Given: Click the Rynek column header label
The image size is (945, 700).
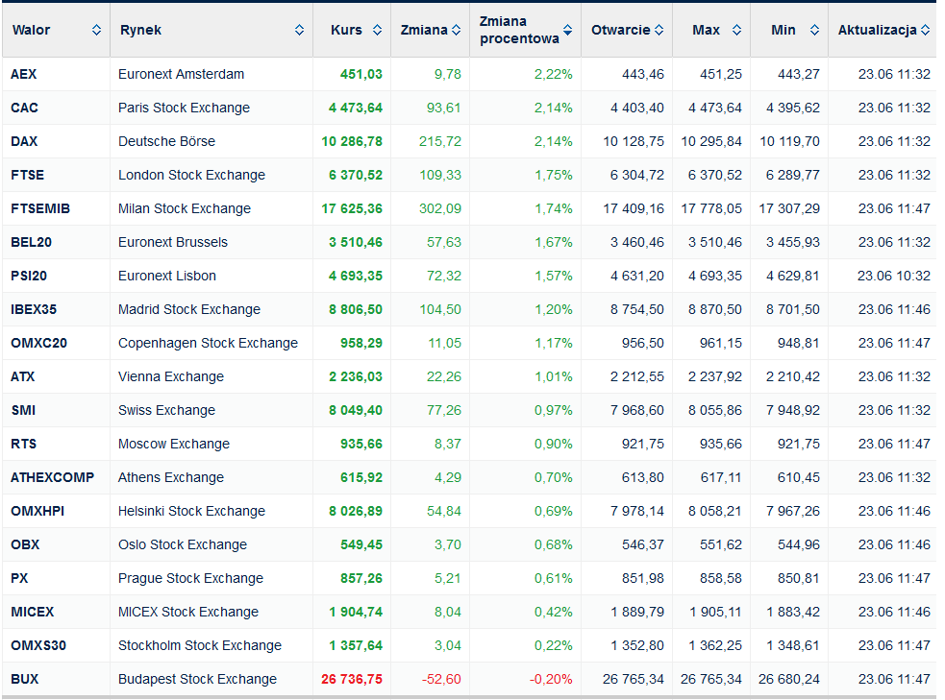Looking at the screenshot, I should (140, 30).
